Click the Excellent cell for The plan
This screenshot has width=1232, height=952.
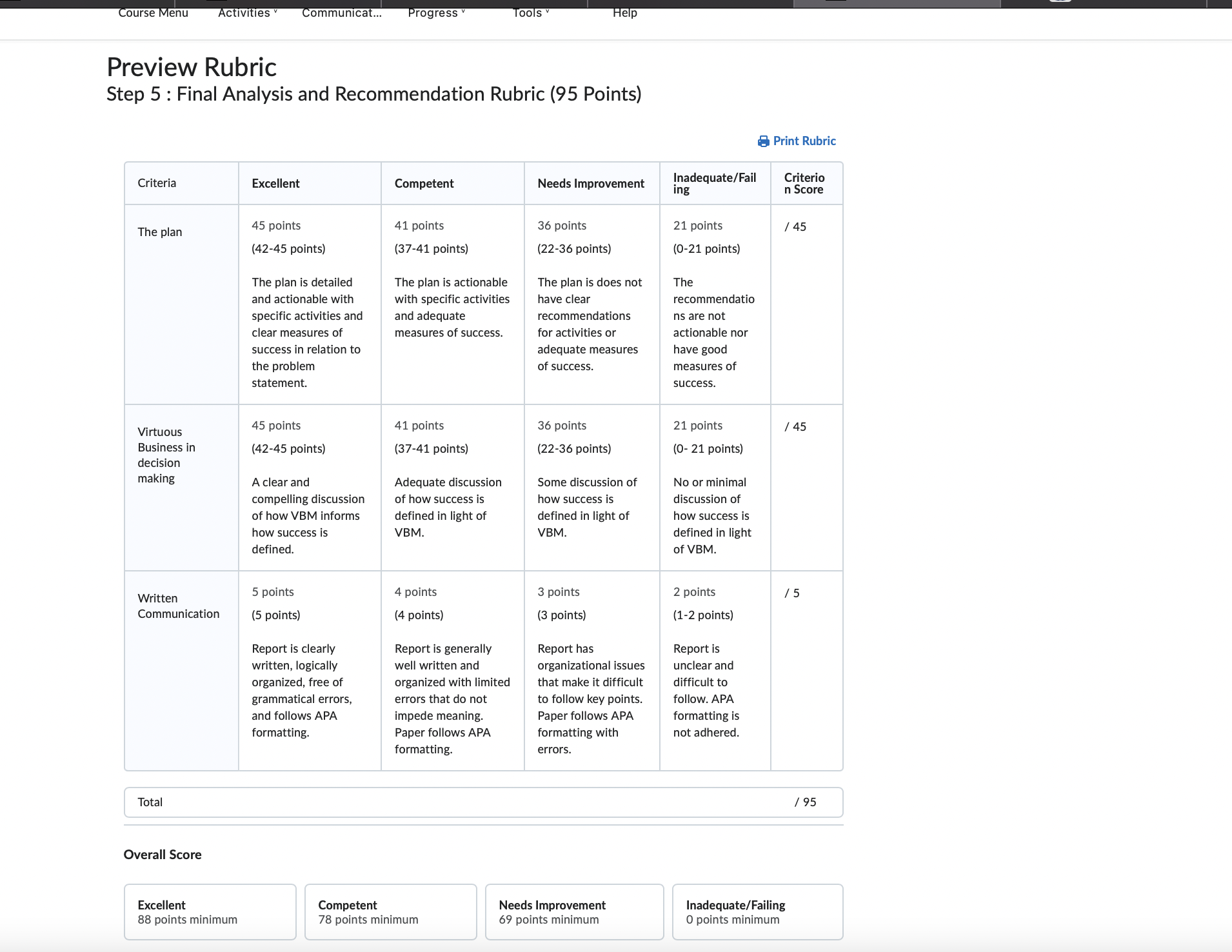tap(310, 304)
